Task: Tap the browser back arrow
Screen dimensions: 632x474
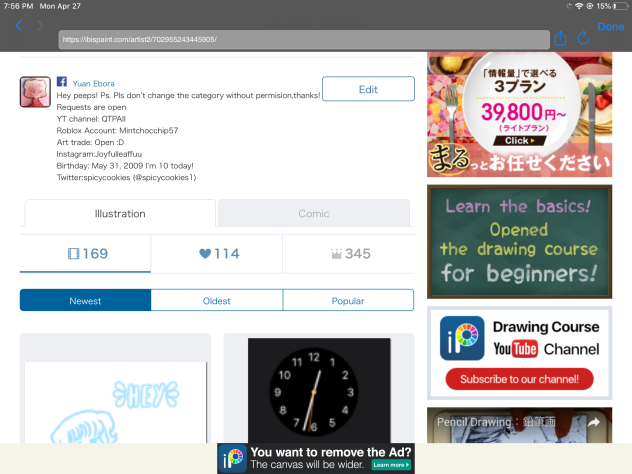Action: [x=19, y=26]
